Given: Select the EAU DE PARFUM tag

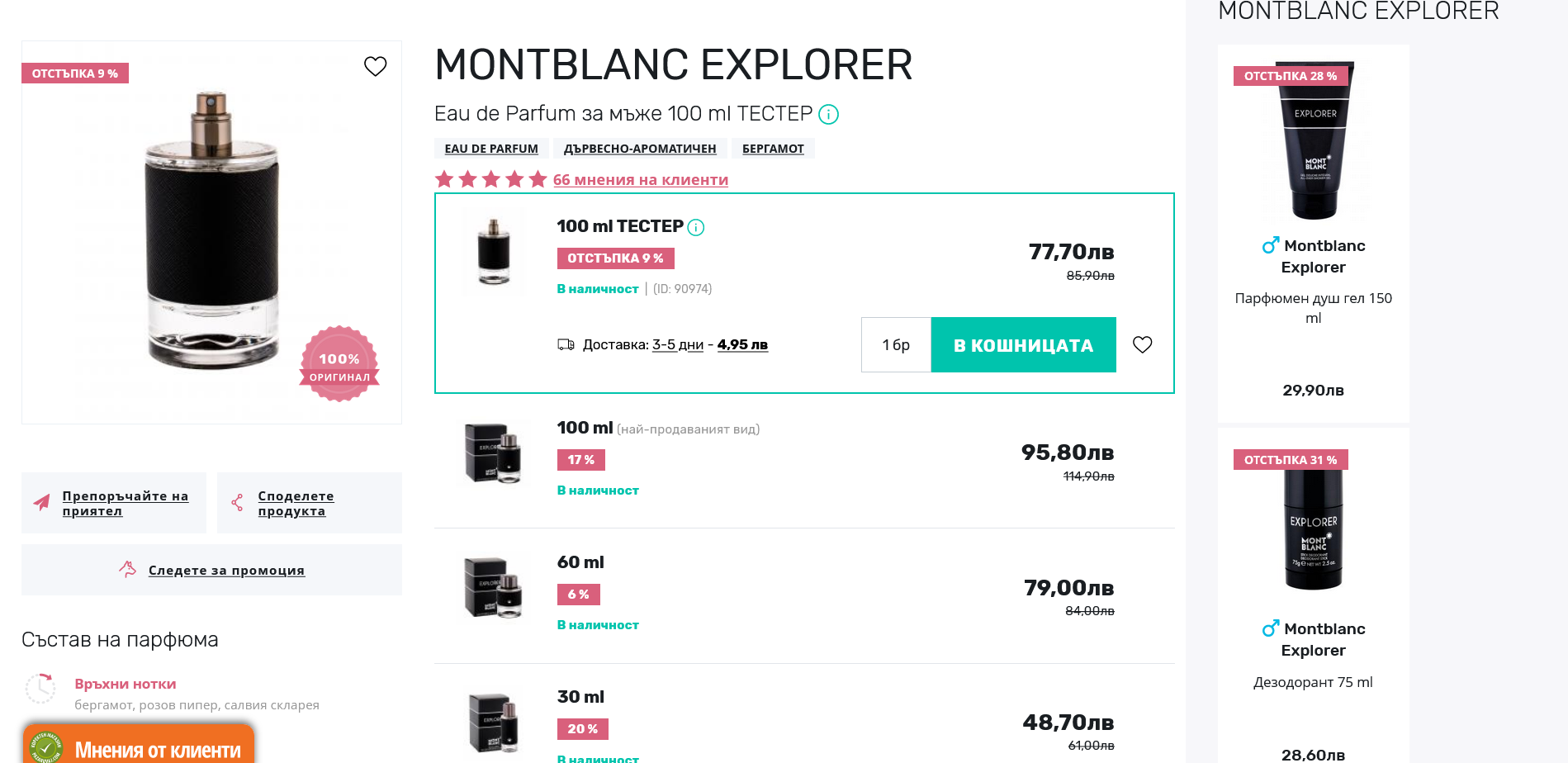Looking at the screenshot, I should point(491,149).
